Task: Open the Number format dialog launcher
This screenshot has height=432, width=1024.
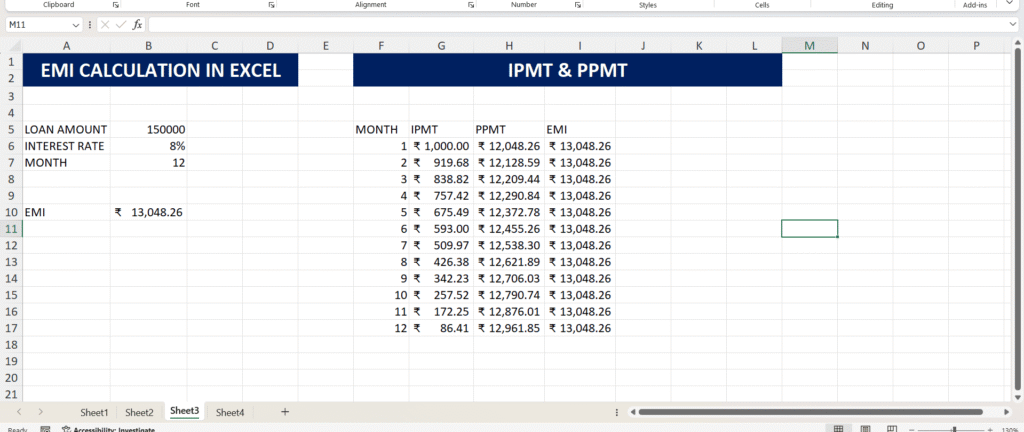Action: tap(578, 5)
